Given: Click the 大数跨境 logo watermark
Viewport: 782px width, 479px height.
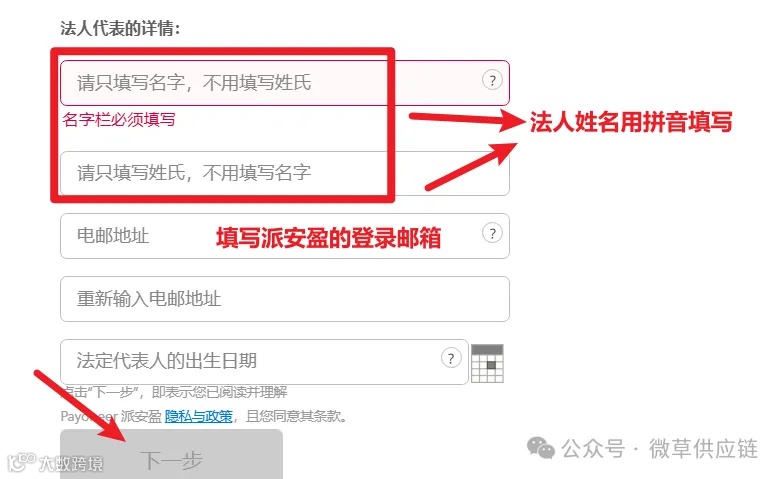Looking at the screenshot, I should (x=56, y=463).
